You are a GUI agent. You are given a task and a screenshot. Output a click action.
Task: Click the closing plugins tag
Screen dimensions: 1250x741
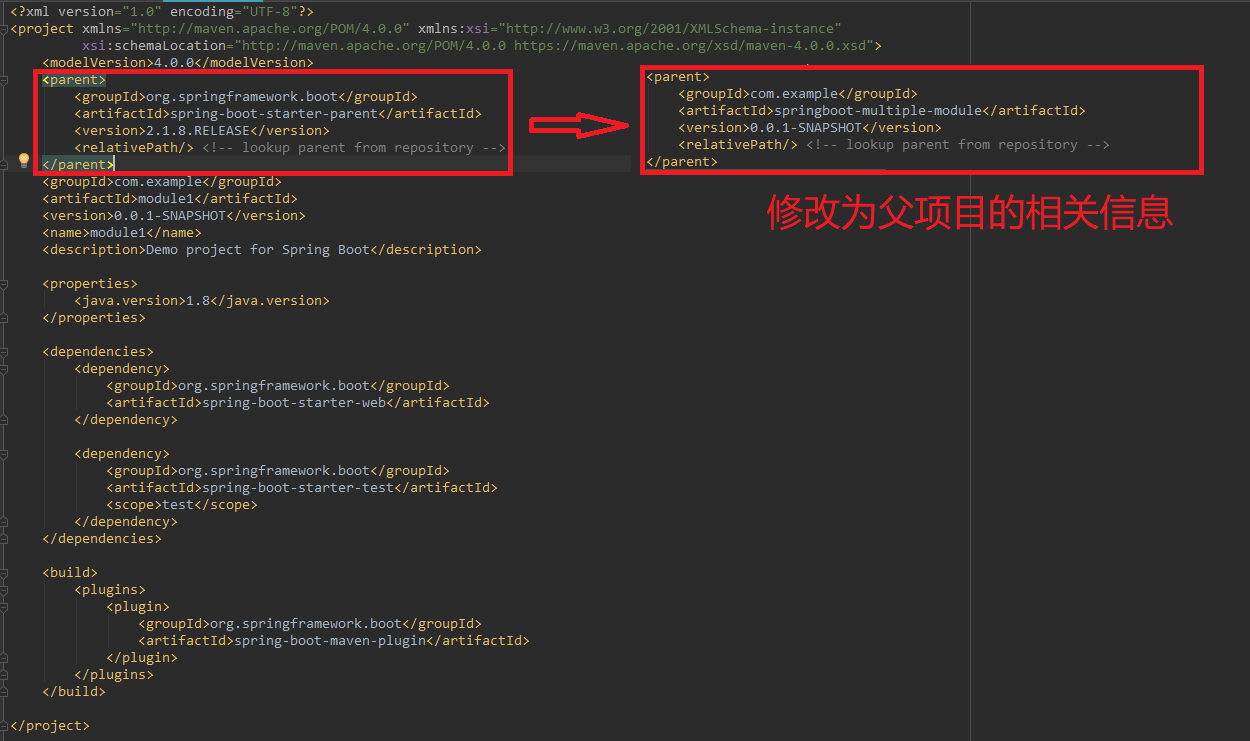coord(114,675)
